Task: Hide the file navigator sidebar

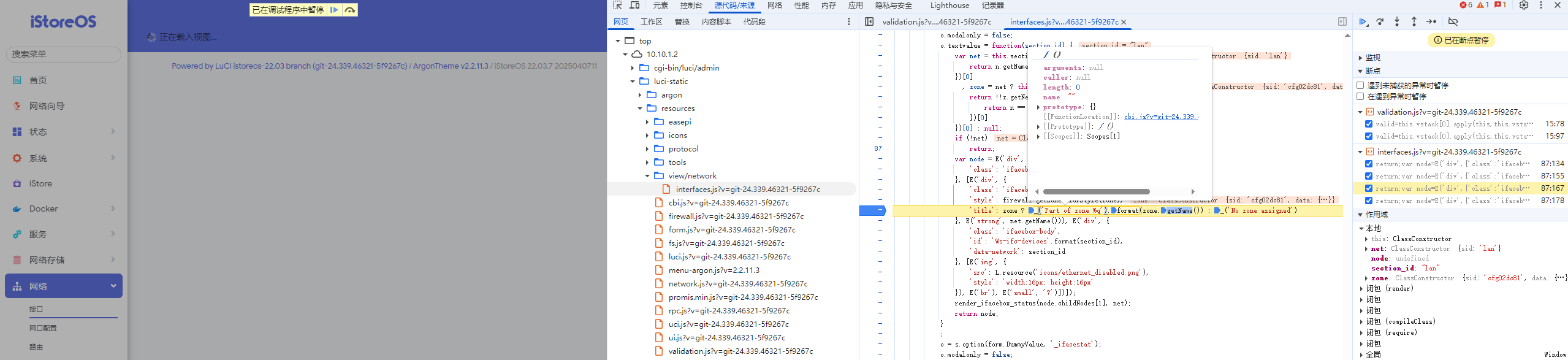Action: (869, 21)
